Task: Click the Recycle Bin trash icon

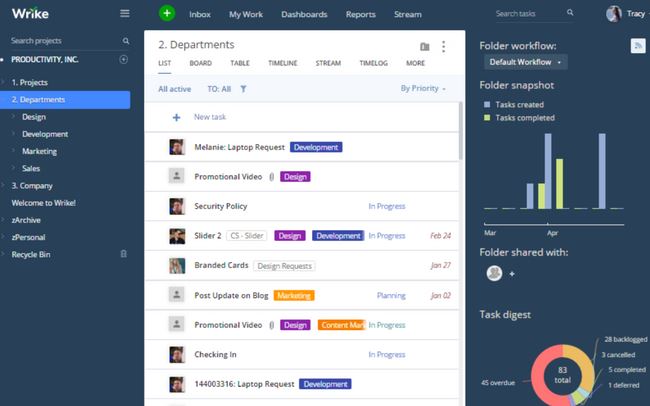Action: (x=124, y=254)
